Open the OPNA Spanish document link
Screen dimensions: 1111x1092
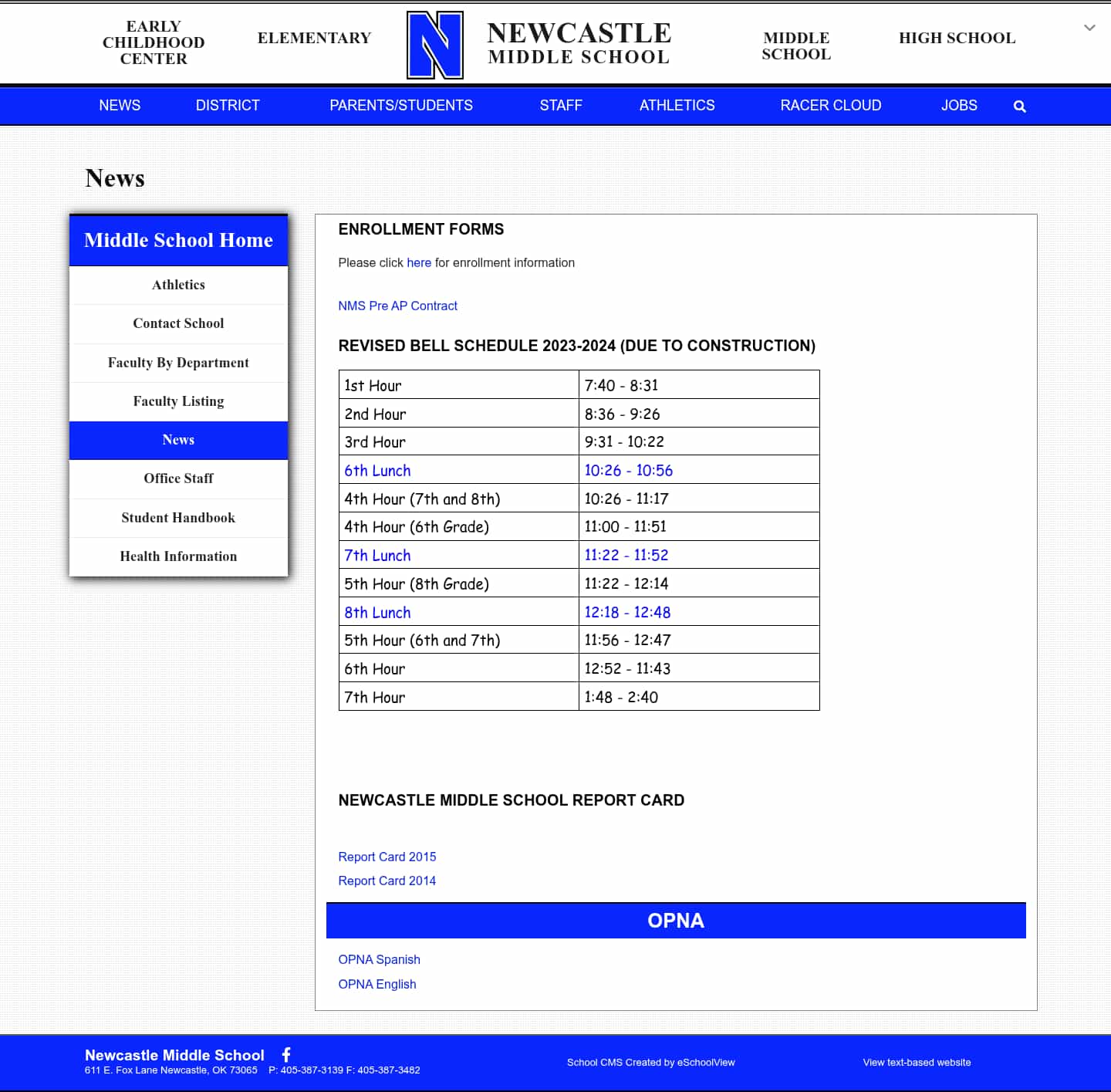[x=379, y=959]
